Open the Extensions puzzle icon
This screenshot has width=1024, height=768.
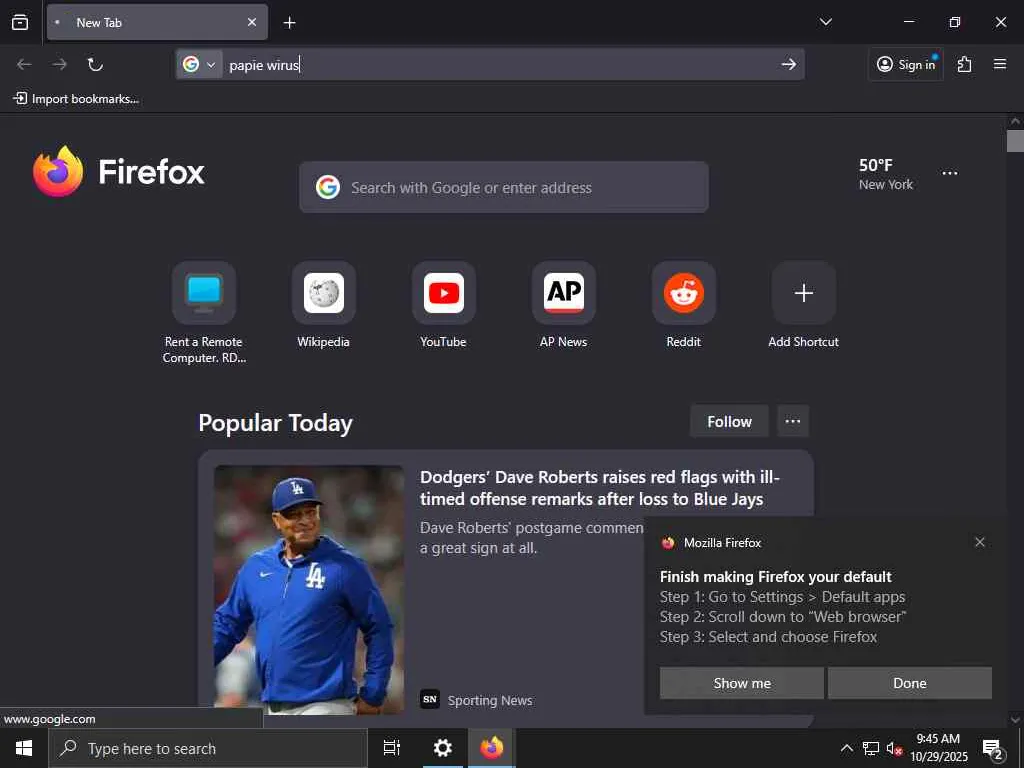coord(965,64)
